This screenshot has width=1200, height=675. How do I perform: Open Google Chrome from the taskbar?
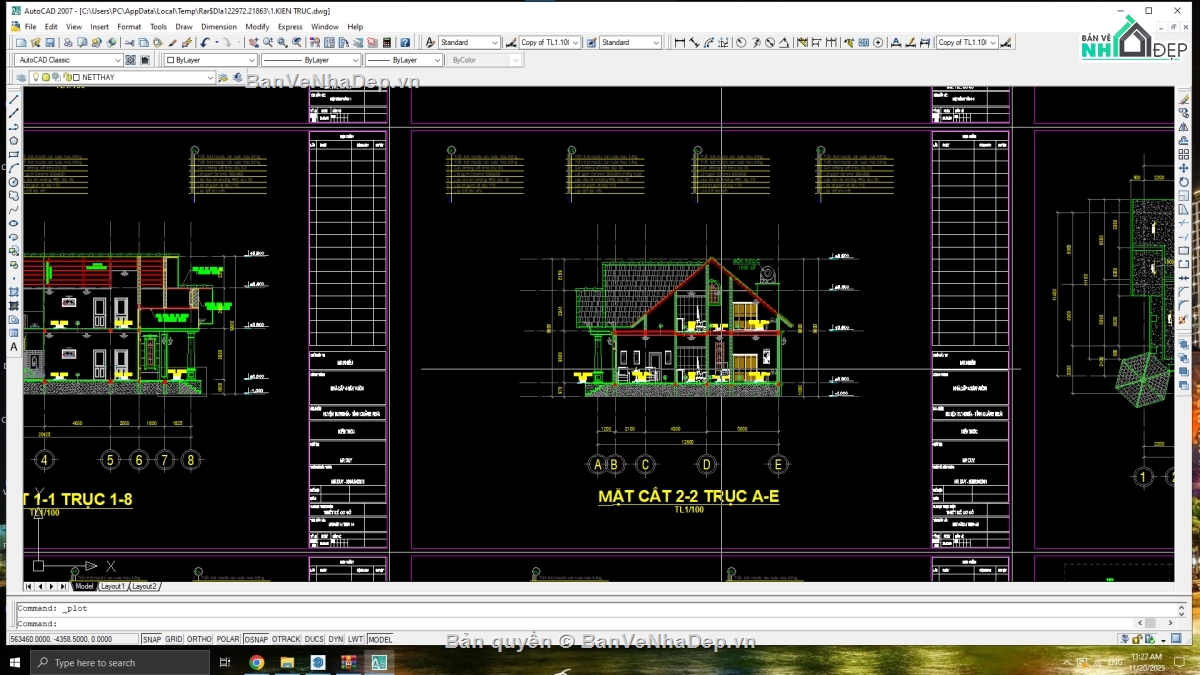(x=256, y=662)
